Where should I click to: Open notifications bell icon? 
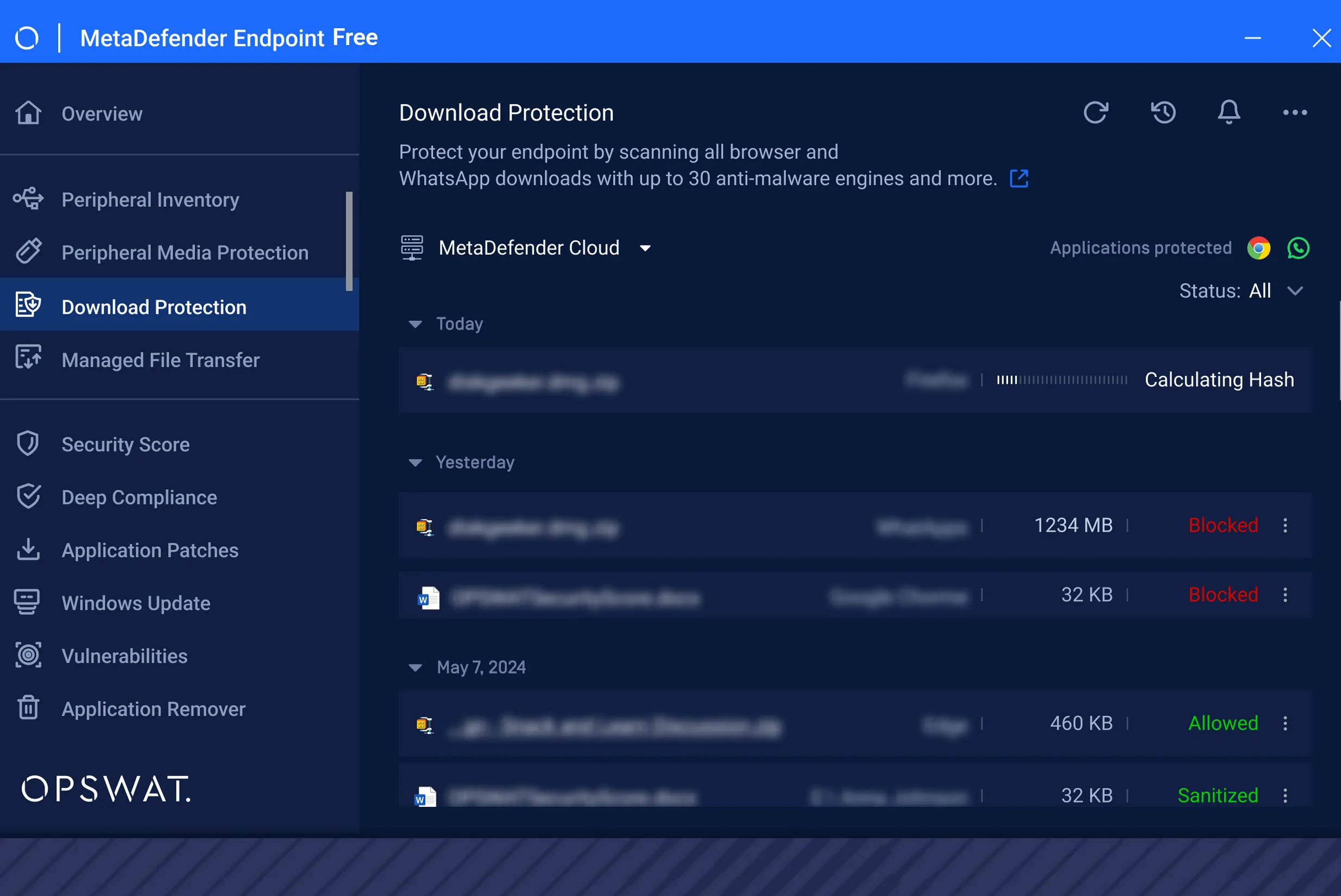[x=1229, y=112]
